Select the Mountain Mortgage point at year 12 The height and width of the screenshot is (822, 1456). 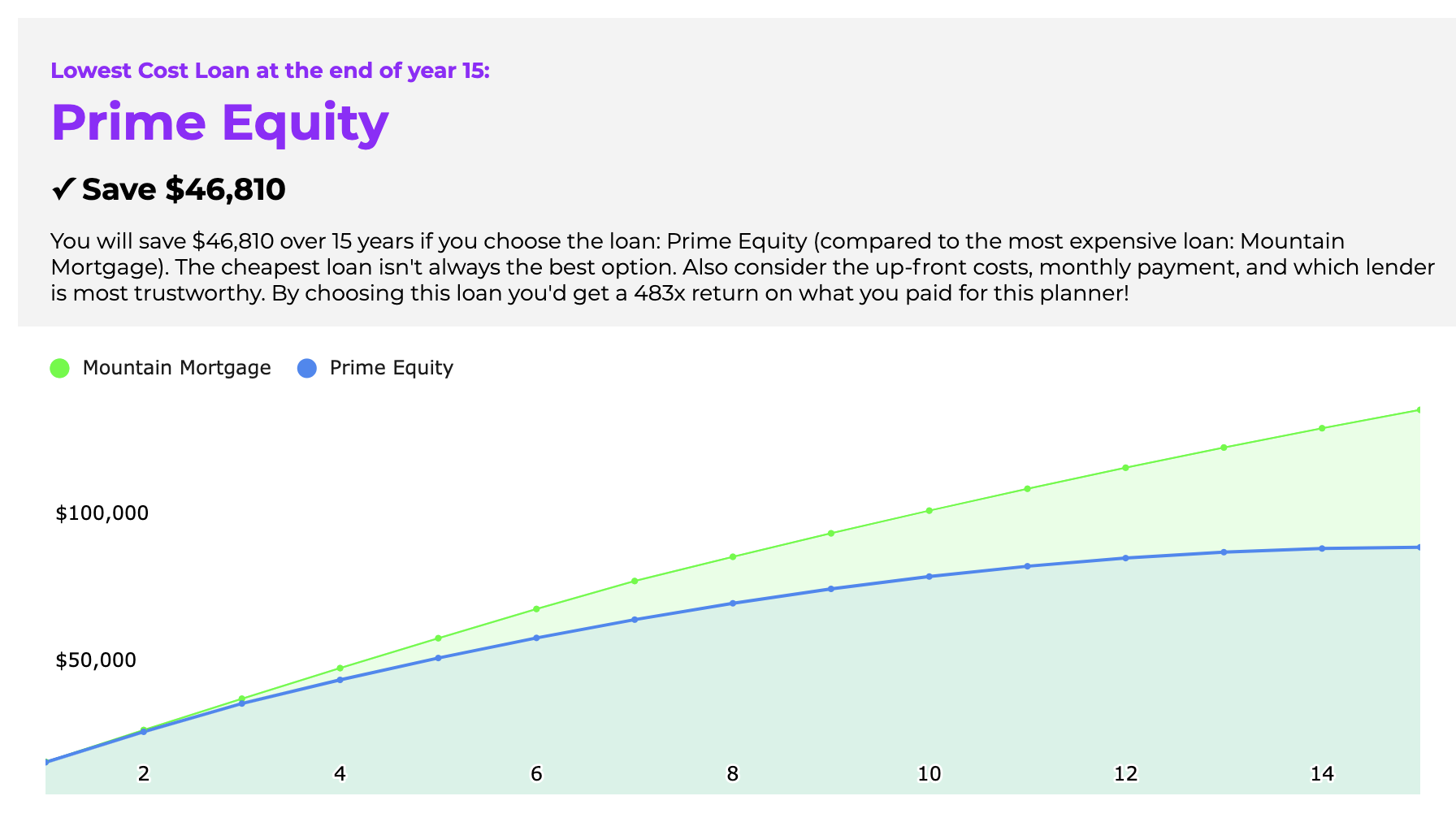1125,468
